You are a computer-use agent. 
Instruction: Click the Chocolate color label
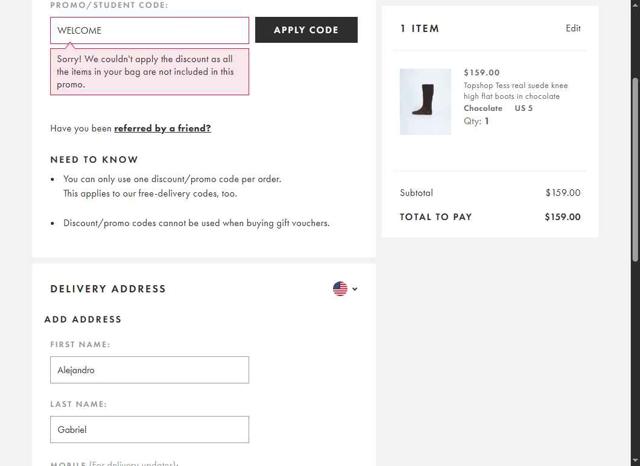[483, 108]
